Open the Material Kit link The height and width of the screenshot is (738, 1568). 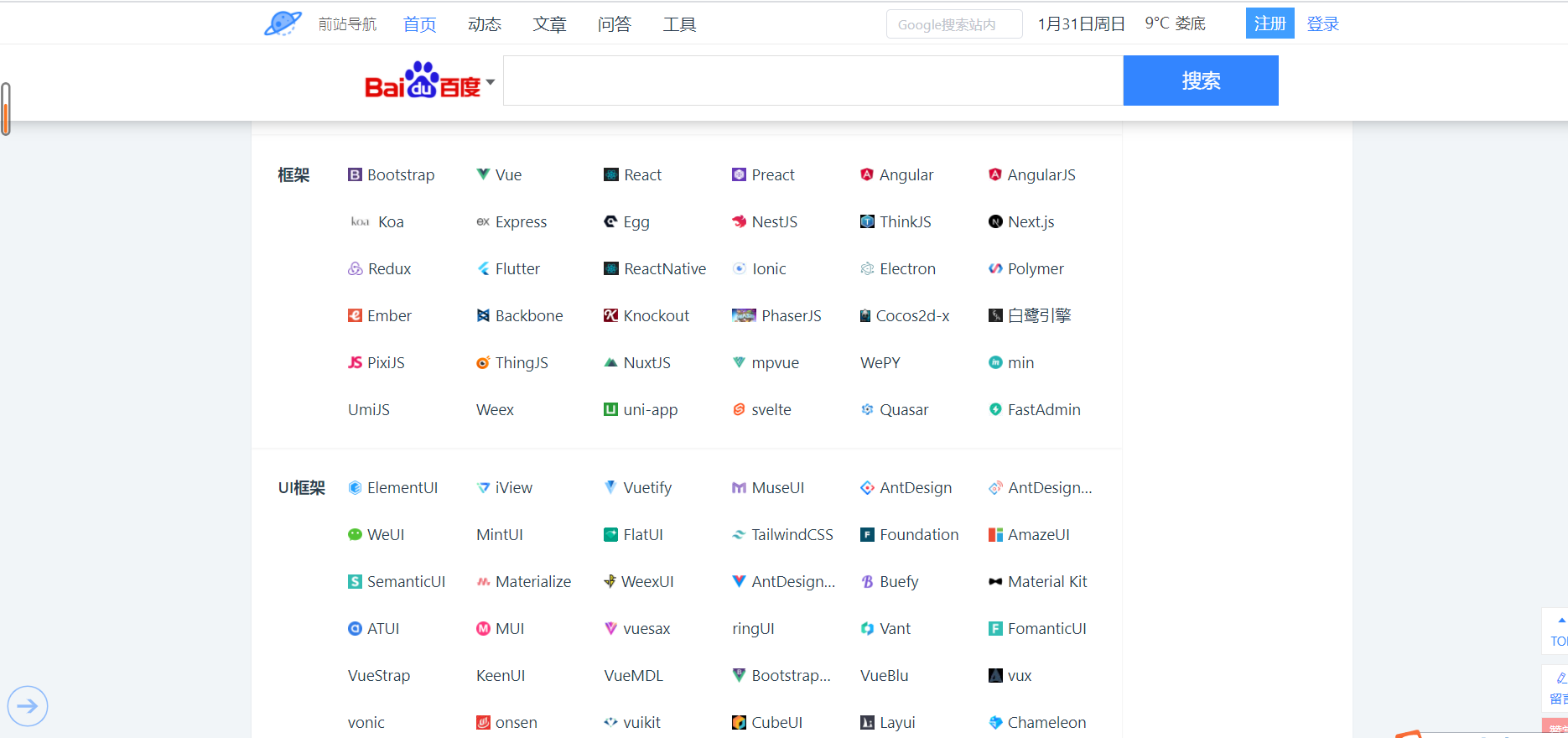tap(1038, 581)
